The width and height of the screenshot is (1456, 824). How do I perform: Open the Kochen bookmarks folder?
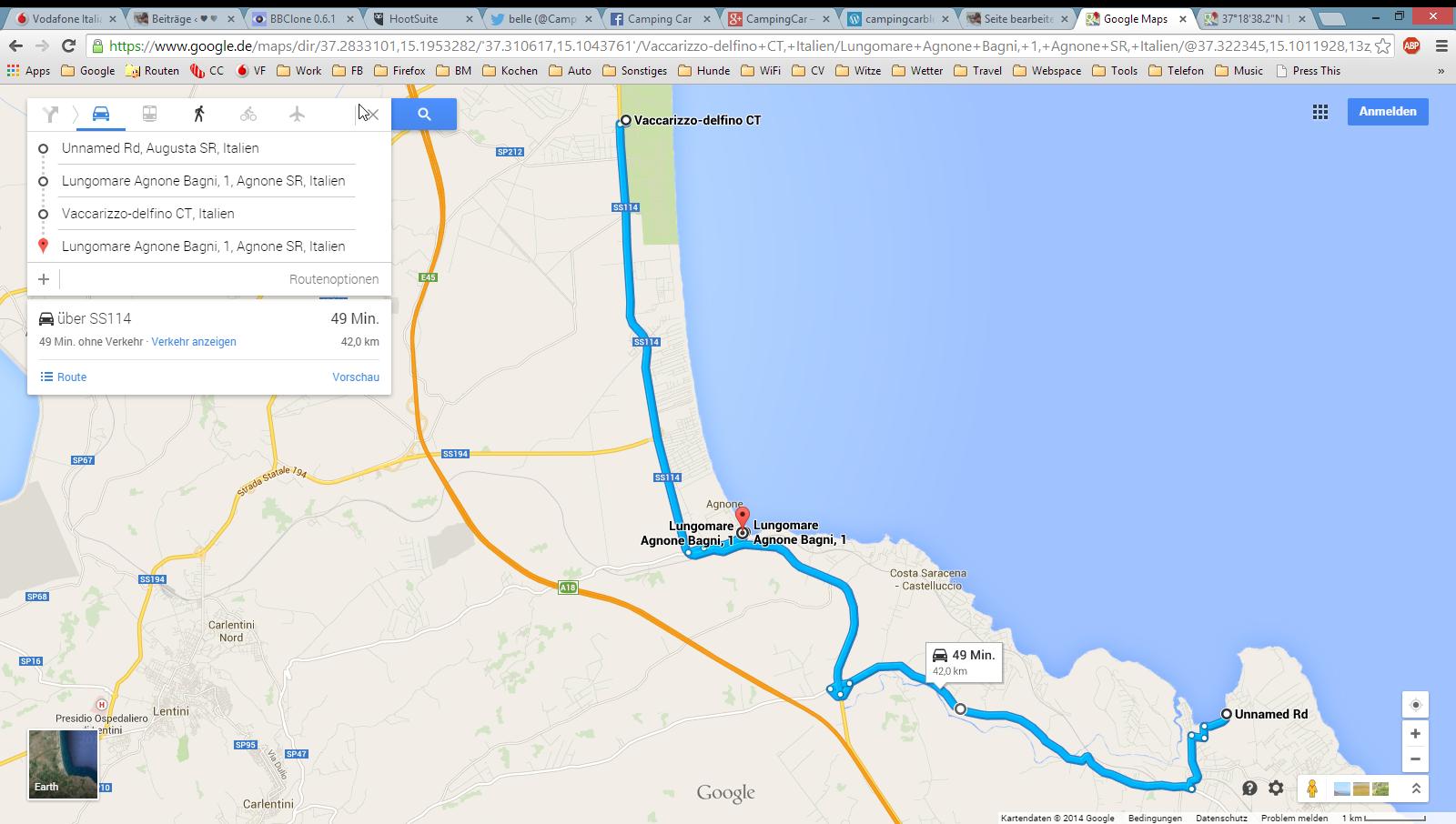[510, 71]
